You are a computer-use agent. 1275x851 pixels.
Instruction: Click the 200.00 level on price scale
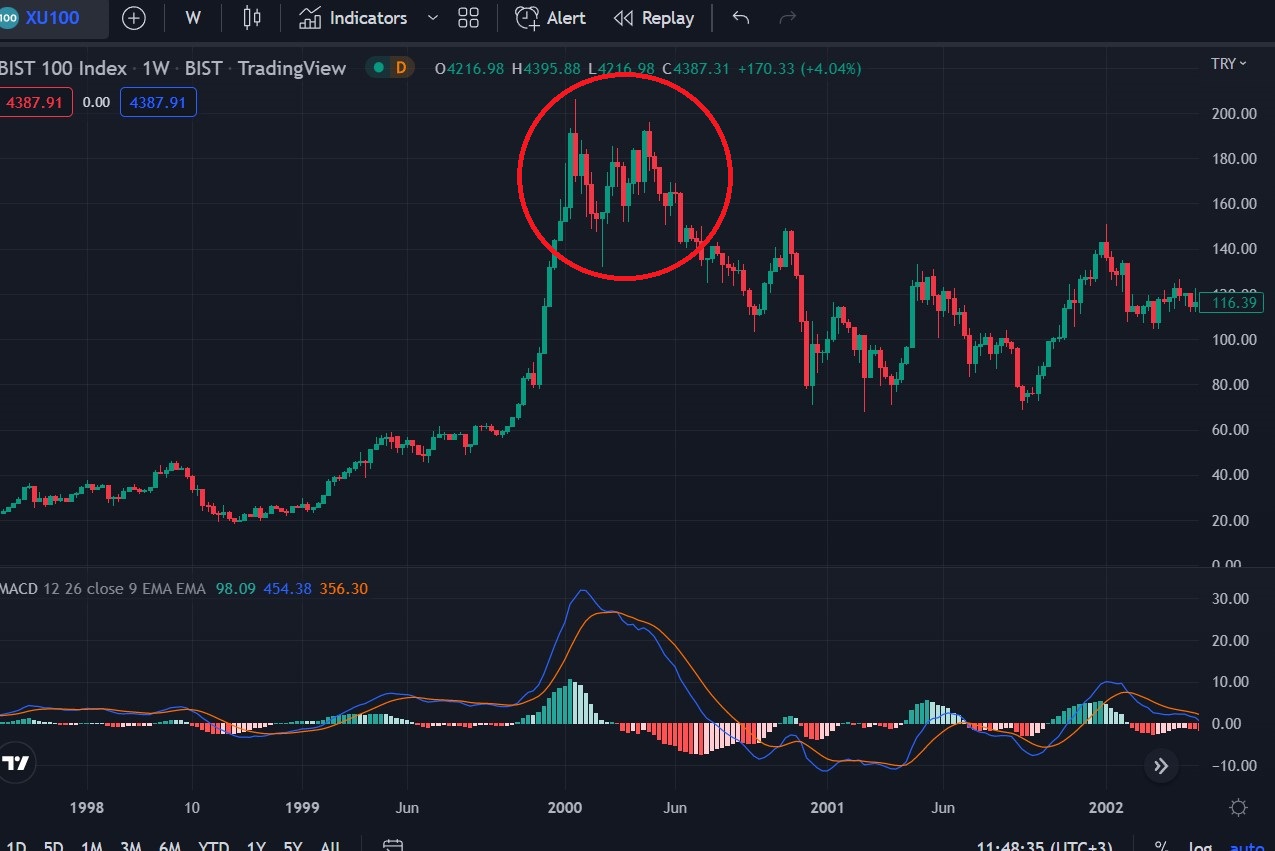tap(1233, 113)
